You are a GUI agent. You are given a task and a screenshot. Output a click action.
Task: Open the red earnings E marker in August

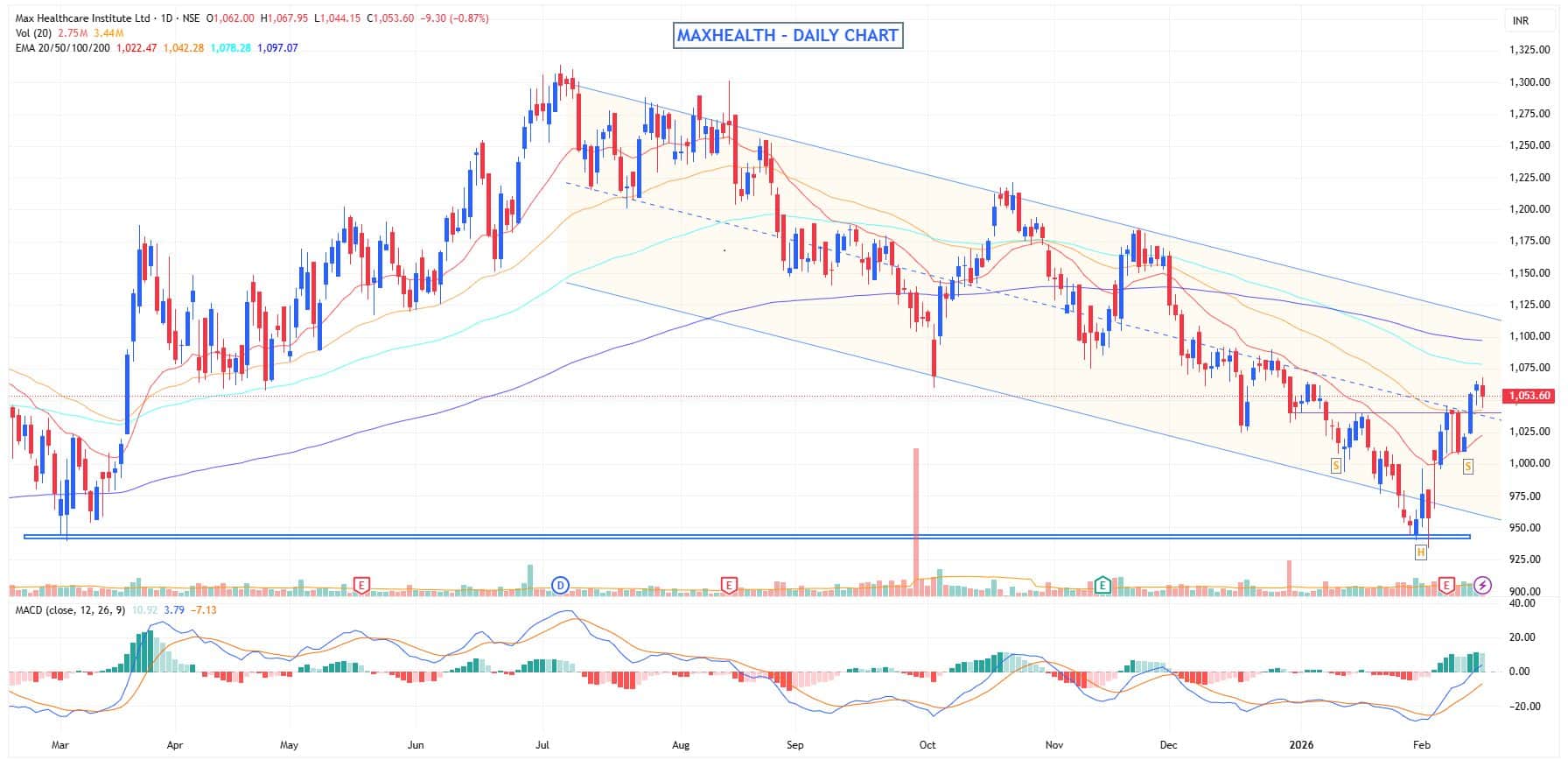point(728,584)
